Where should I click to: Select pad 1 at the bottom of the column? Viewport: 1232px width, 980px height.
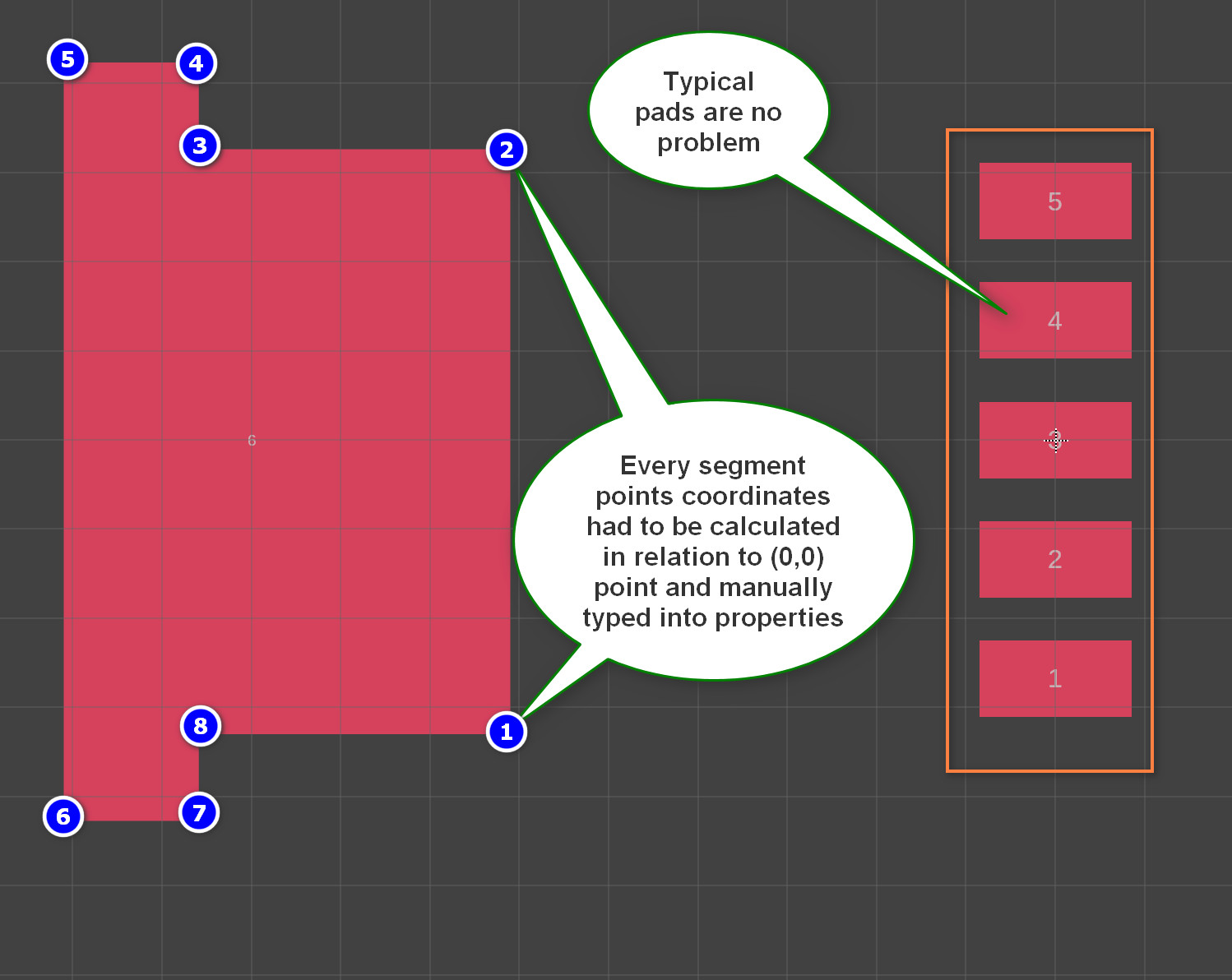pos(1055,678)
